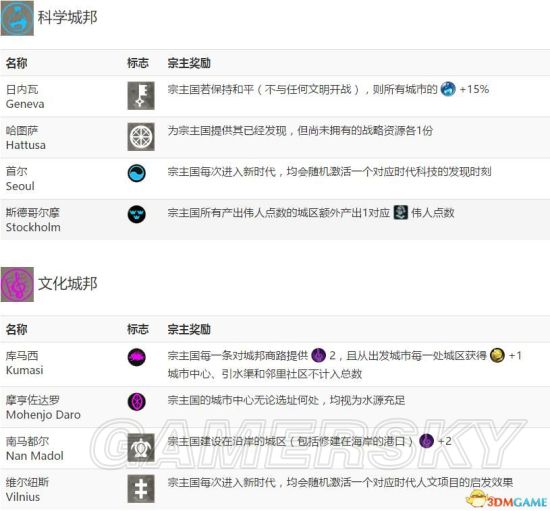Click the 名称 header in science table
Image resolution: width=550 pixels, height=511 pixels.
[16, 63]
